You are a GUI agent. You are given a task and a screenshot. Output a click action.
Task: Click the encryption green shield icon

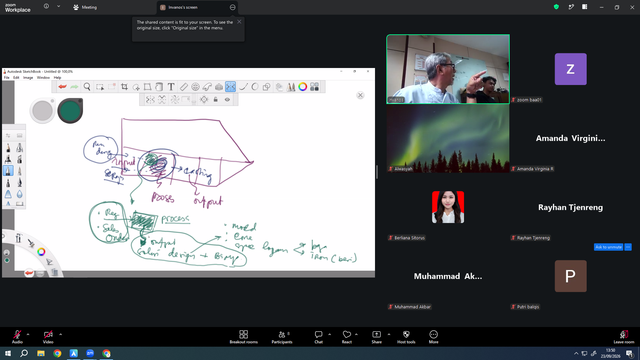tap(556, 7)
